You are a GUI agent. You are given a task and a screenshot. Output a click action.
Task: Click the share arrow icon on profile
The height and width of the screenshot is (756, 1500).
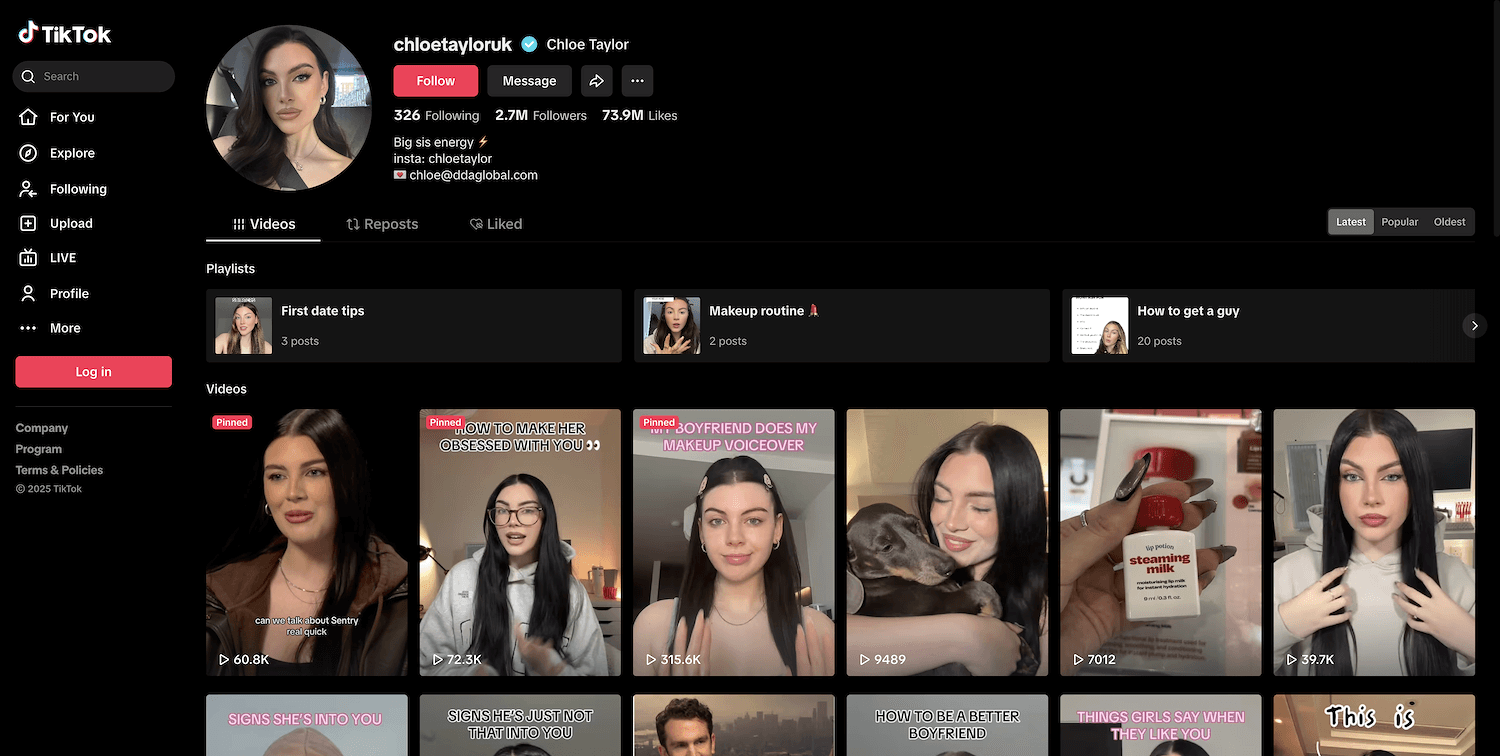pos(597,81)
